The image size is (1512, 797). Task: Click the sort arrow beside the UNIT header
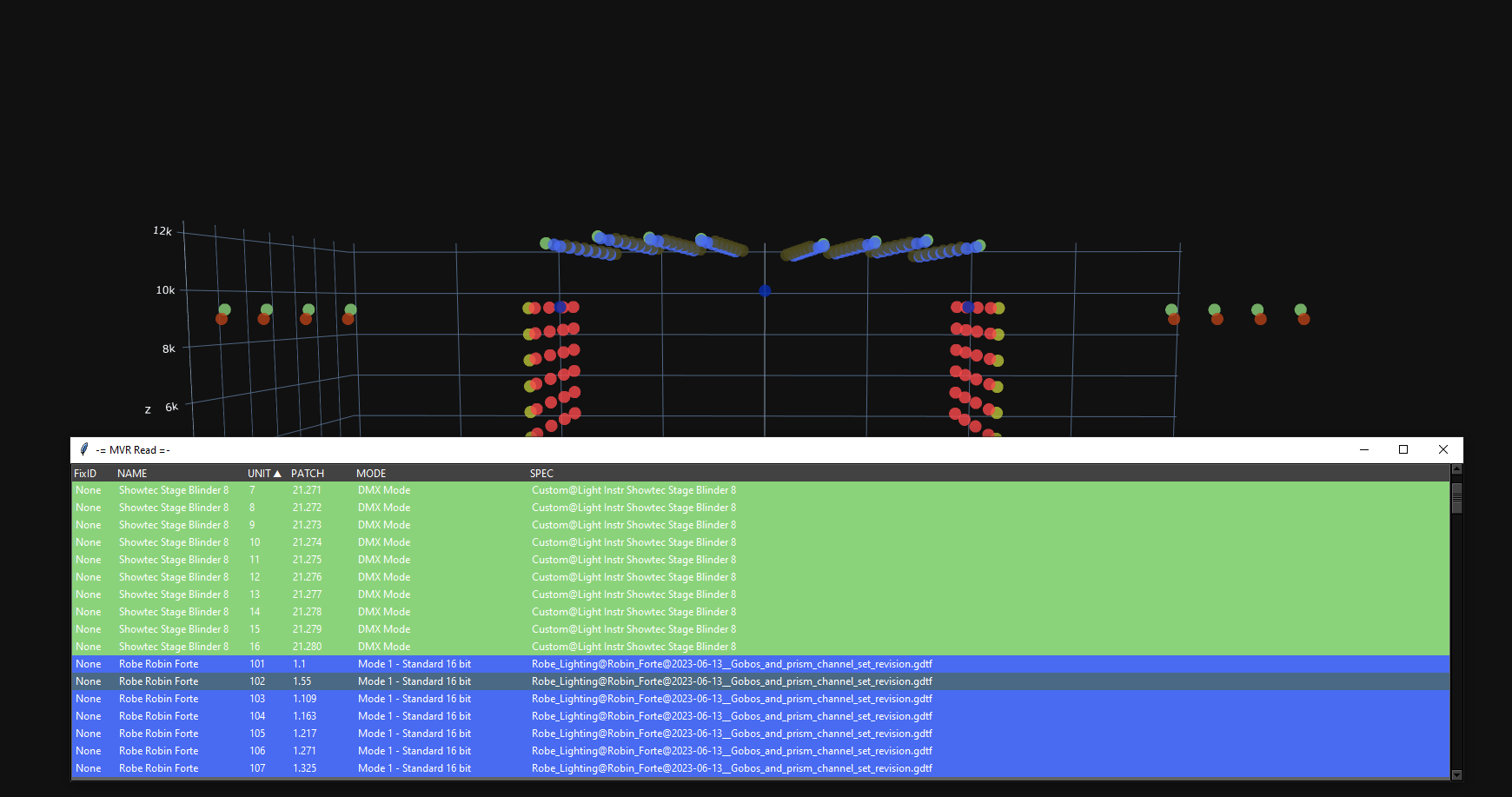tap(277, 474)
